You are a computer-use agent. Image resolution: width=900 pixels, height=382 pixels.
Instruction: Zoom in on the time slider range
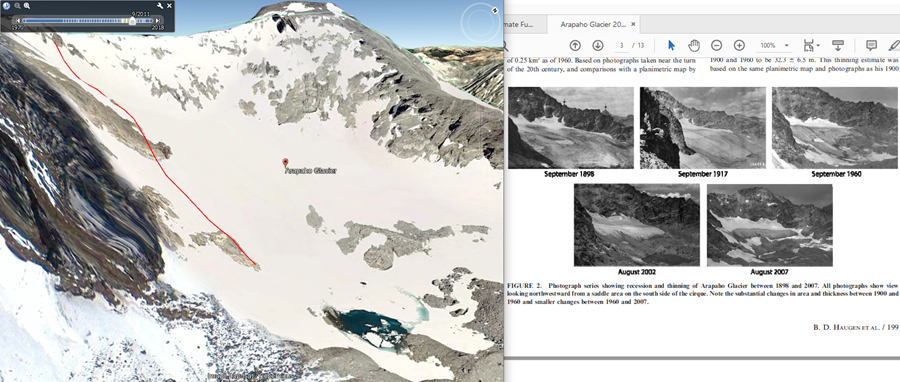pos(26,6)
